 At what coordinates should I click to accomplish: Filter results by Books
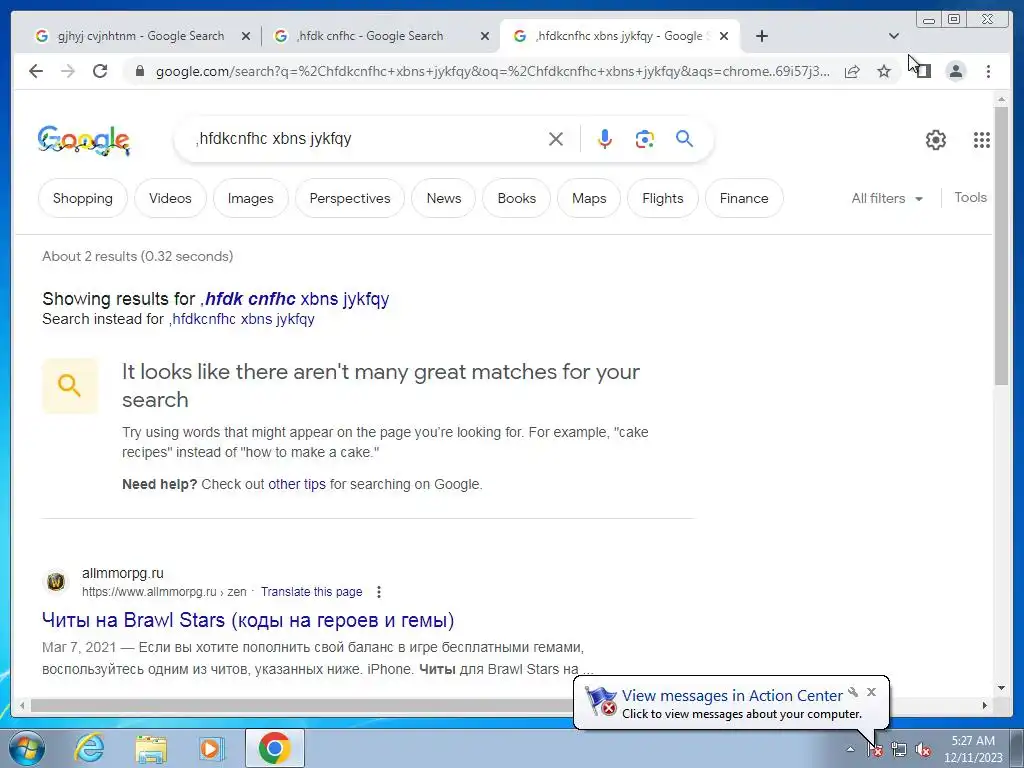pos(517,198)
